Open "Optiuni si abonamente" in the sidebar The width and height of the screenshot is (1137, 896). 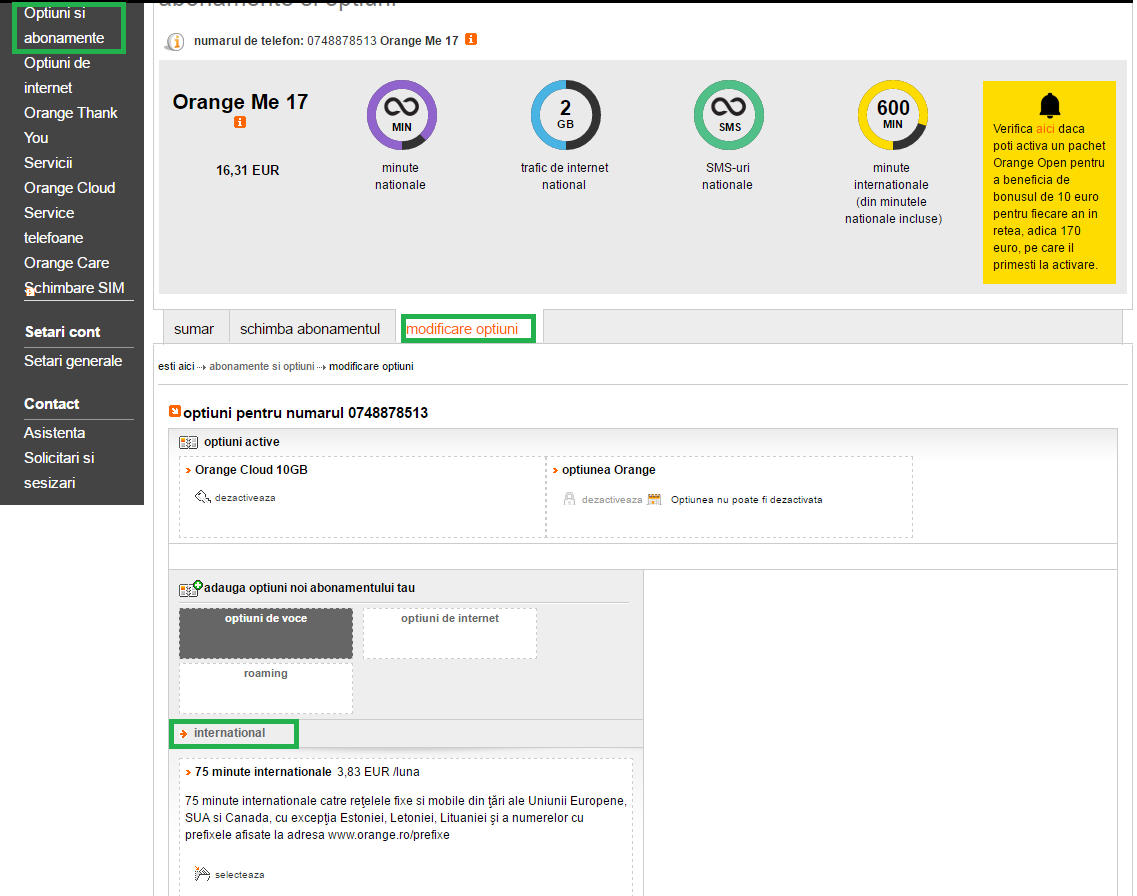[x=64, y=25]
